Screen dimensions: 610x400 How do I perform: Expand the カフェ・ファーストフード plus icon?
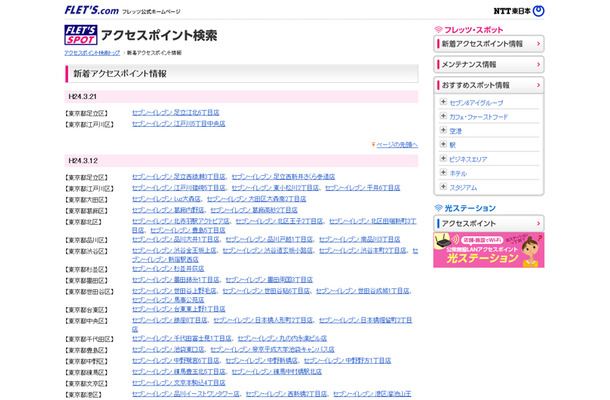click(x=443, y=116)
